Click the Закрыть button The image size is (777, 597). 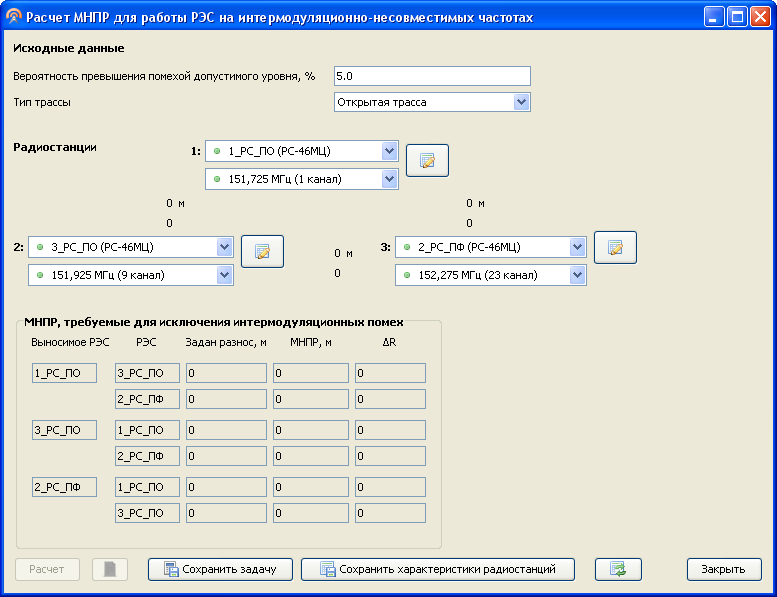724,569
